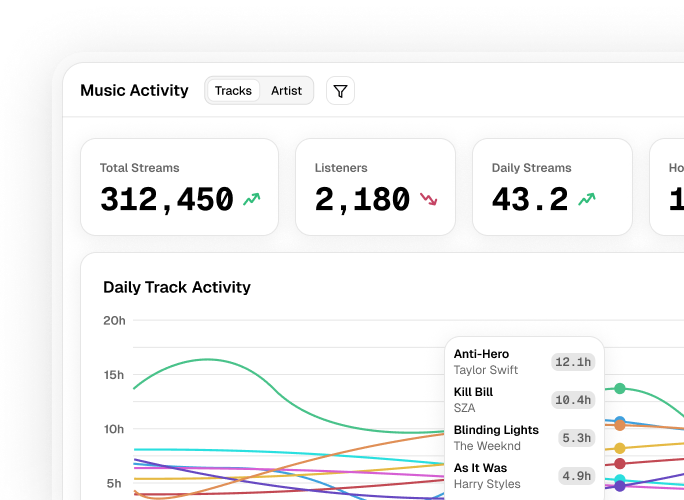684x500 pixels.
Task: Click the 10h axis label
Action: (x=114, y=429)
